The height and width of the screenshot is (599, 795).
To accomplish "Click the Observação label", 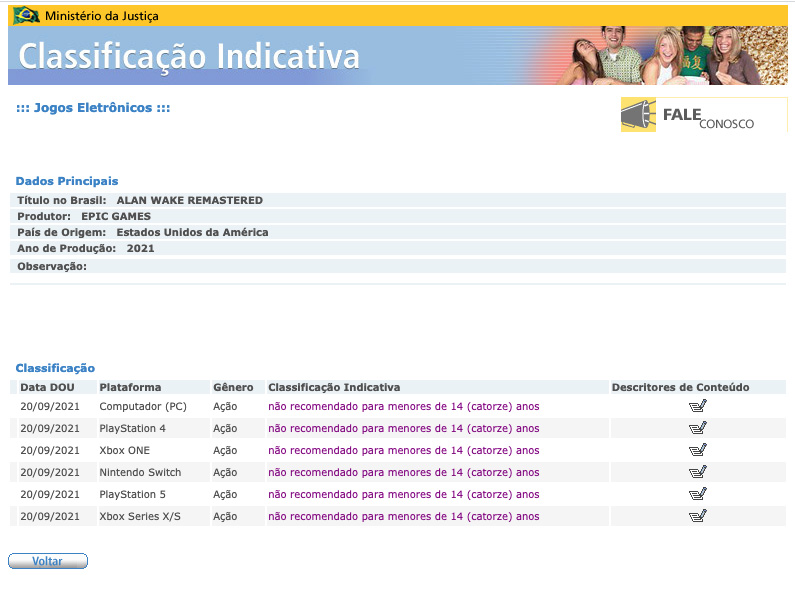I will (52, 266).
